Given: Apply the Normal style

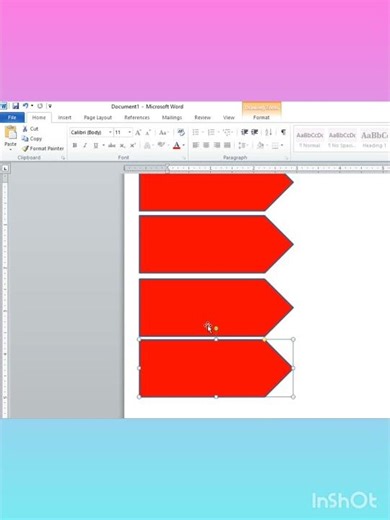Looking at the screenshot, I should (310, 140).
